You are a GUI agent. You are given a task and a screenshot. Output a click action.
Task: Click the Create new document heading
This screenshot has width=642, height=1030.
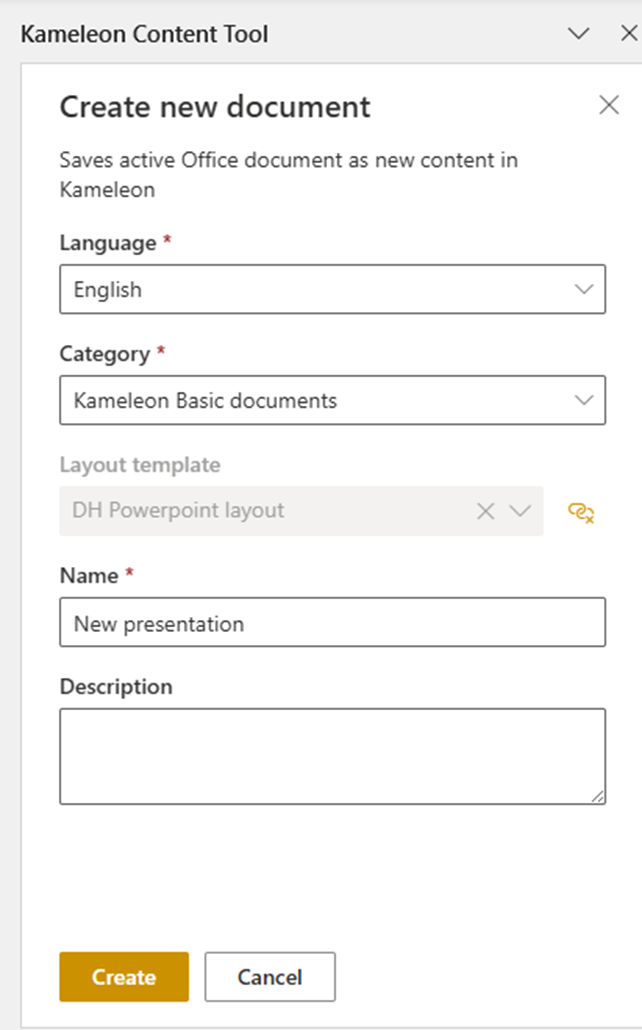[215, 107]
